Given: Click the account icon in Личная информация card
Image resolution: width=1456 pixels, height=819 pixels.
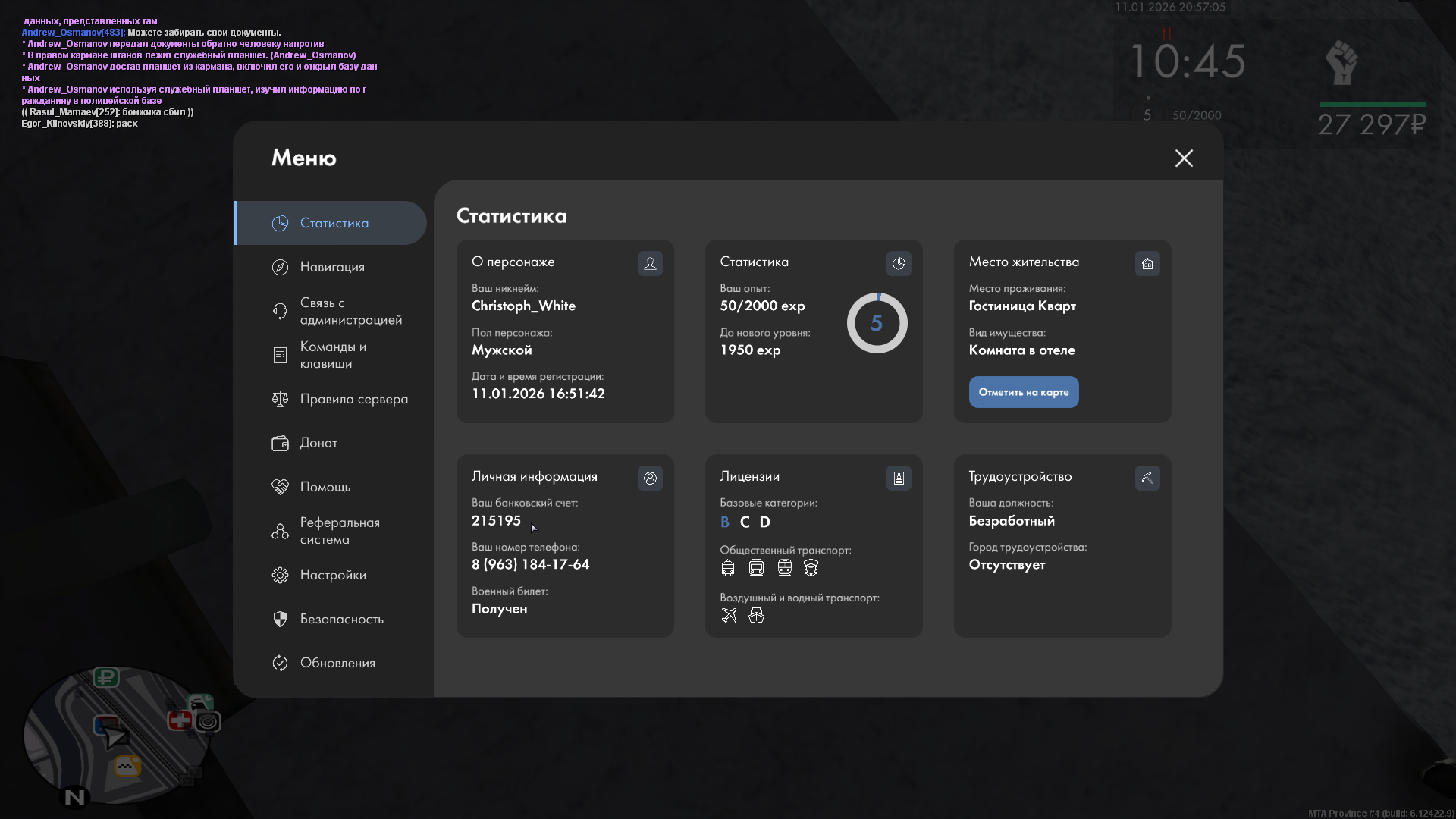Looking at the screenshot, I should [x=650, y=478].
